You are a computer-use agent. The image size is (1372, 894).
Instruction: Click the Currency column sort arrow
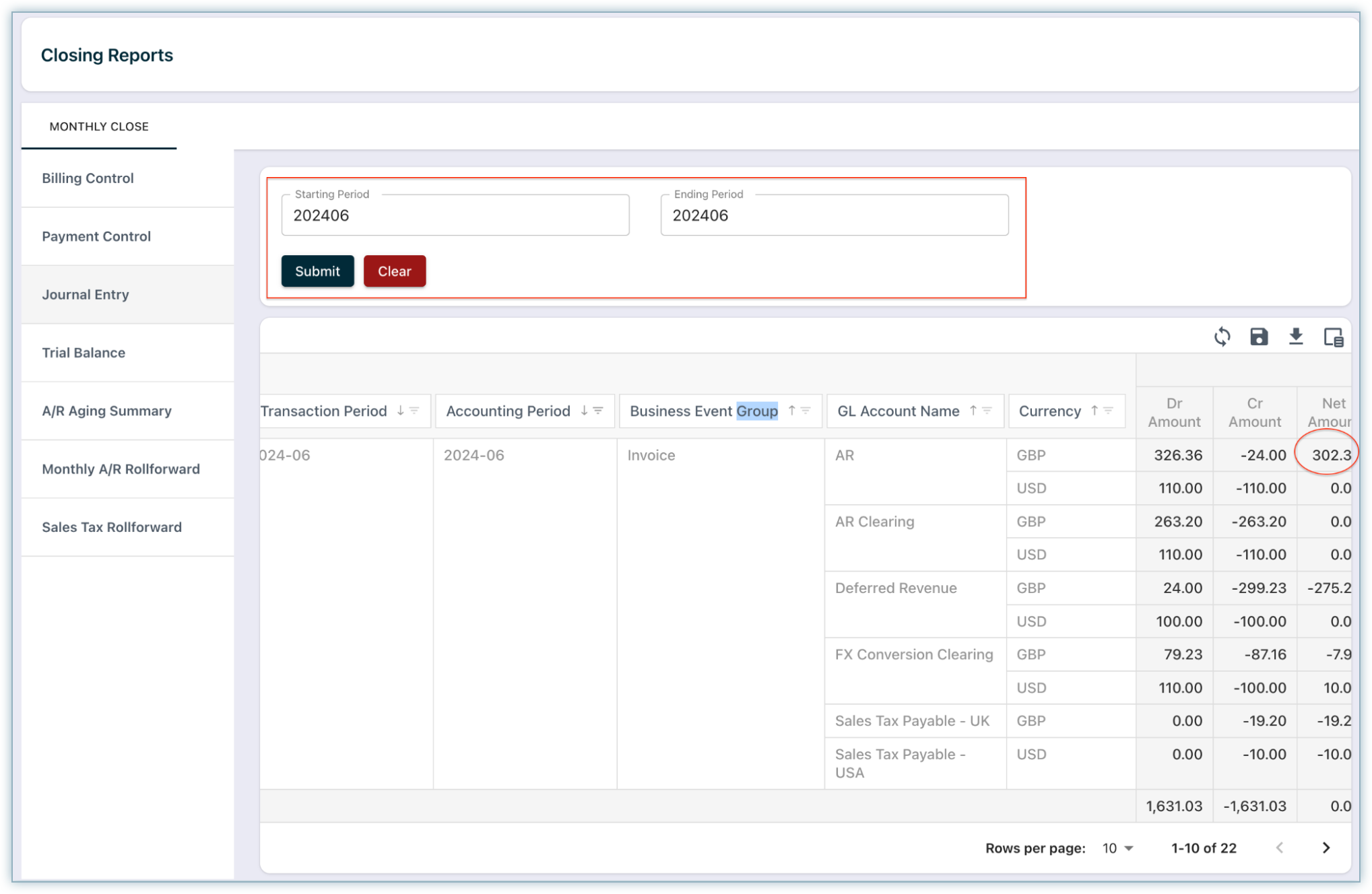(x=1095, y=411)
